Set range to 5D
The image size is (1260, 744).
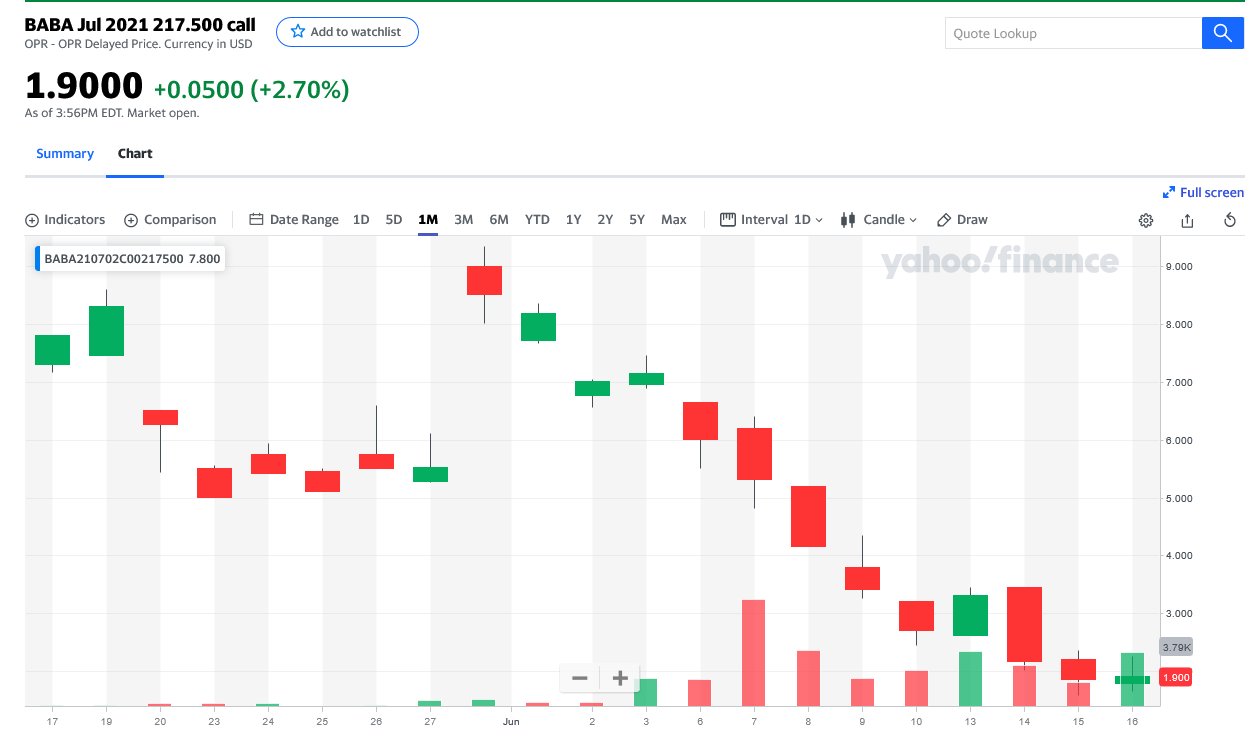click(x=394, y=220)
